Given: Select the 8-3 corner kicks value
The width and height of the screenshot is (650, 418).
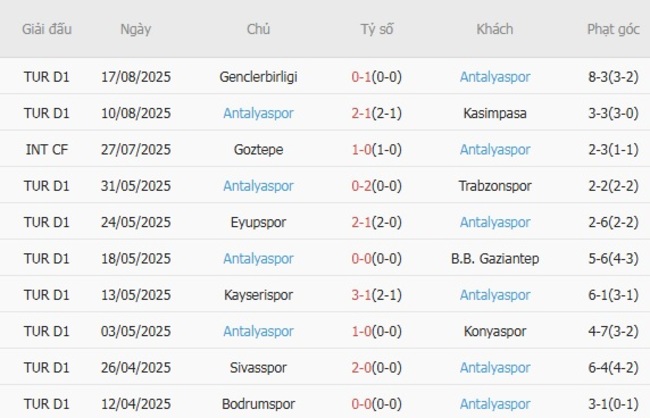Looking at the screenshot, I should click(x=600, y=76).
